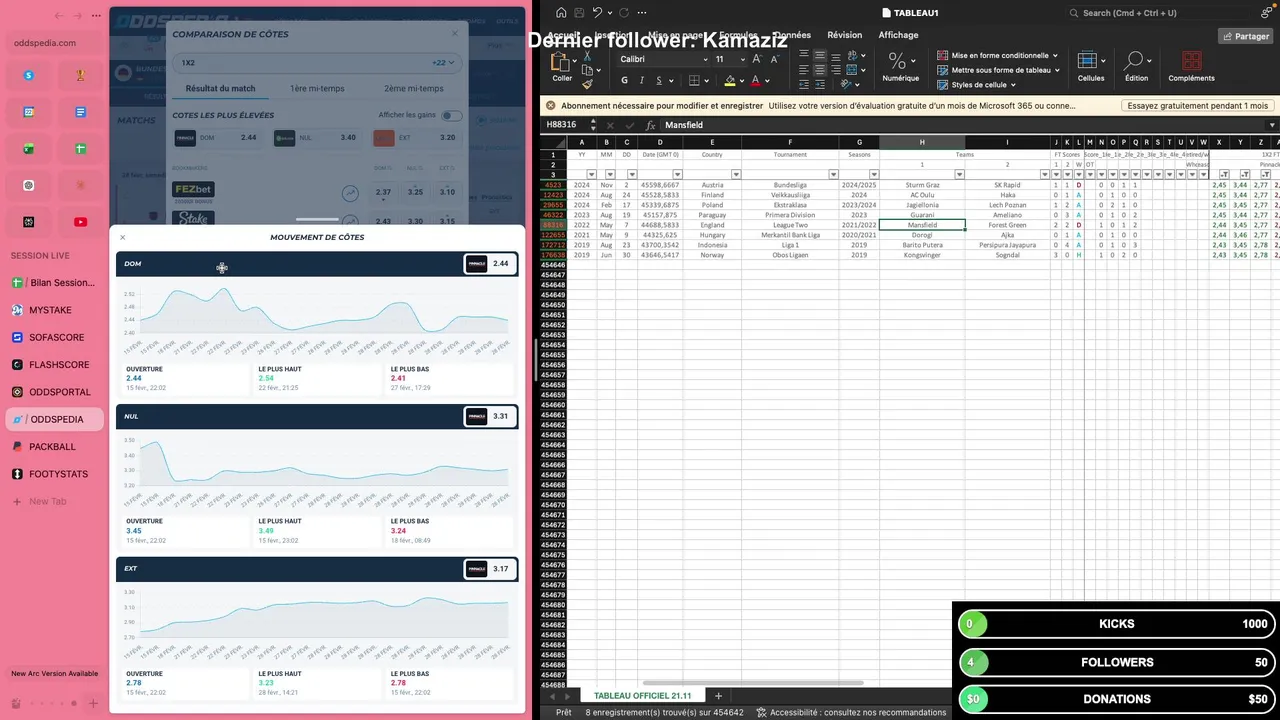The width and height of the screenshot is (1280, 720).
Task: Click the Partager share button
Action: 1245,36
